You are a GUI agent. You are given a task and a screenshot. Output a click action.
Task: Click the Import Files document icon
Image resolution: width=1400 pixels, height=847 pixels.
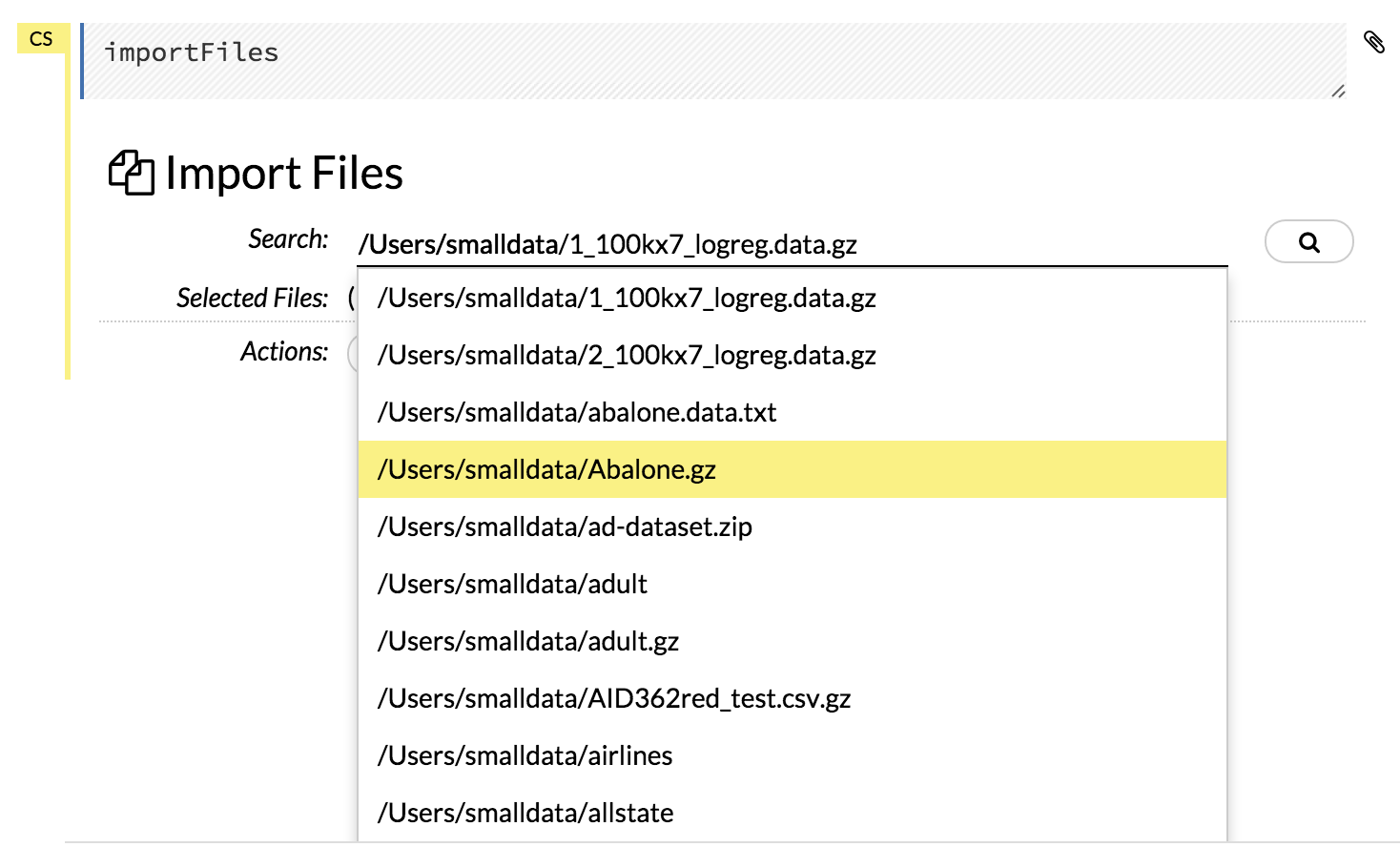point(131,173)
